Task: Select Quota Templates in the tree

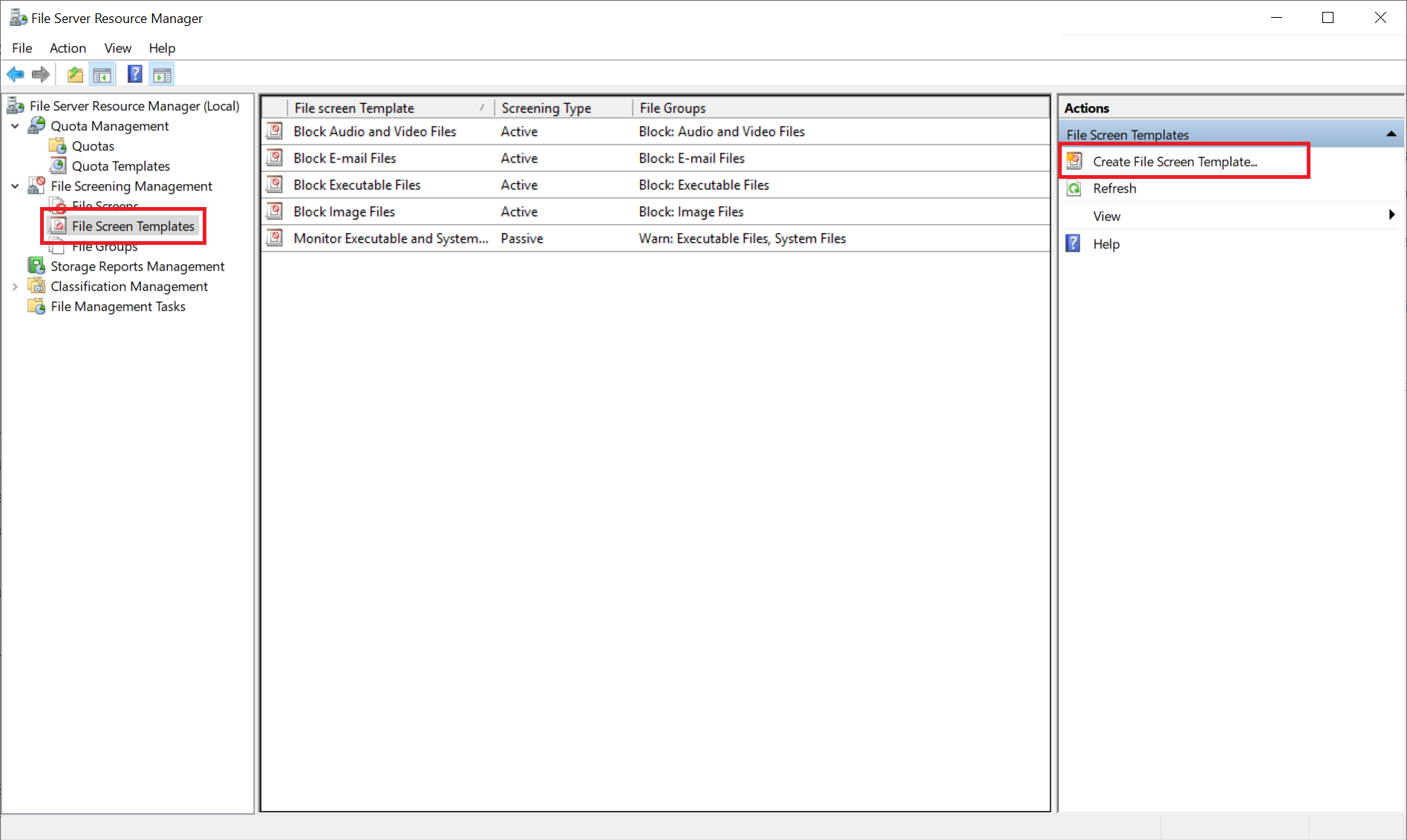Action: click(121, 166)
